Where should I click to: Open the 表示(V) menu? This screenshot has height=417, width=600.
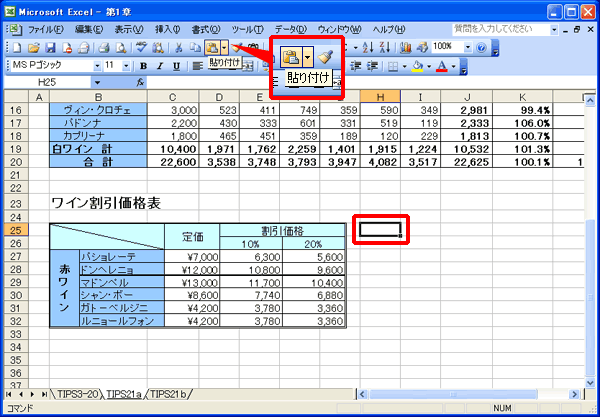point(129,29)
